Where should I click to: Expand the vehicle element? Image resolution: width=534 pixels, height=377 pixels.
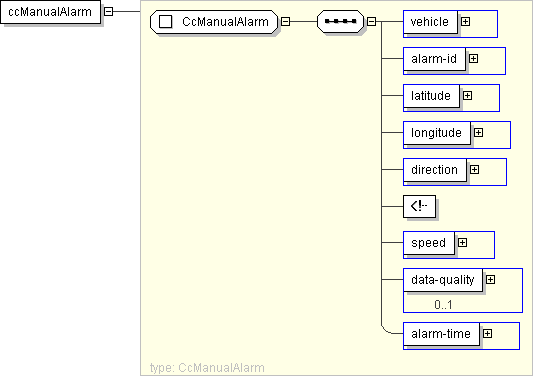465,21
